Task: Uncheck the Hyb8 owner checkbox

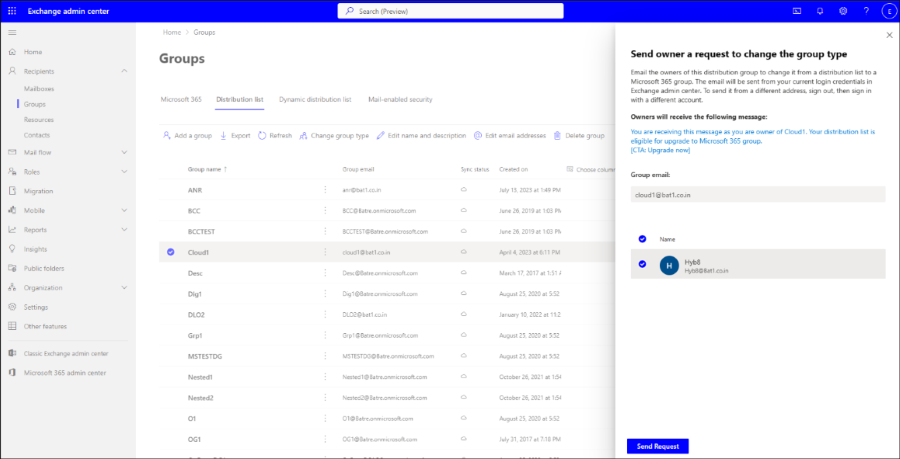Action: pyautogui.click(x=642, y=264)
